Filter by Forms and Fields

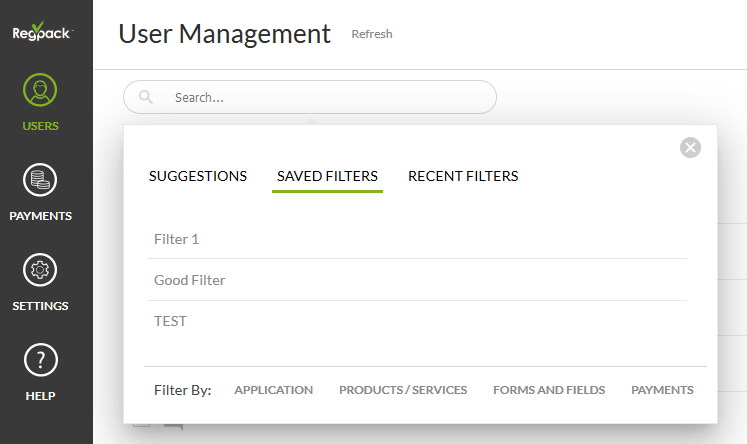pos(549,390)
